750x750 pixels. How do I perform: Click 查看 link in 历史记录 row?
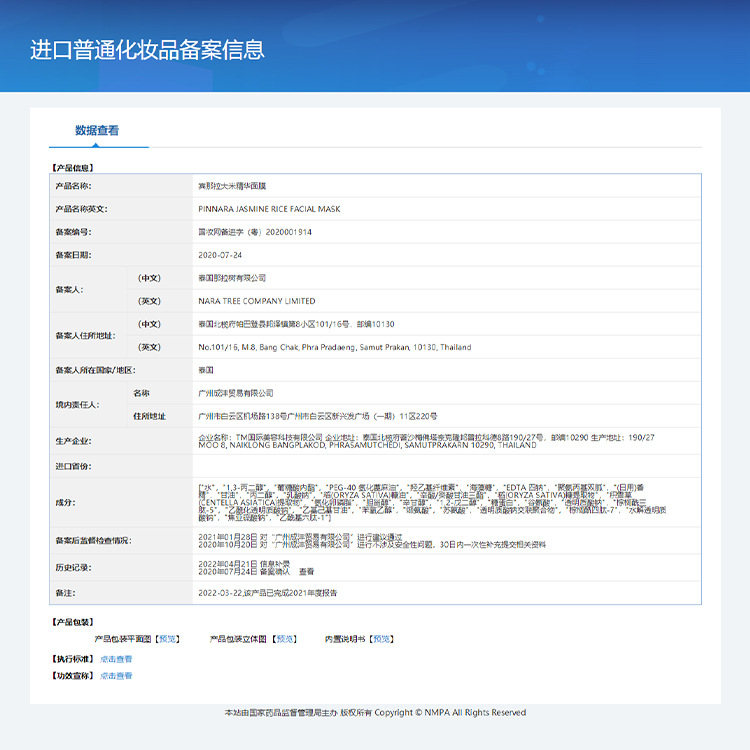307,572
